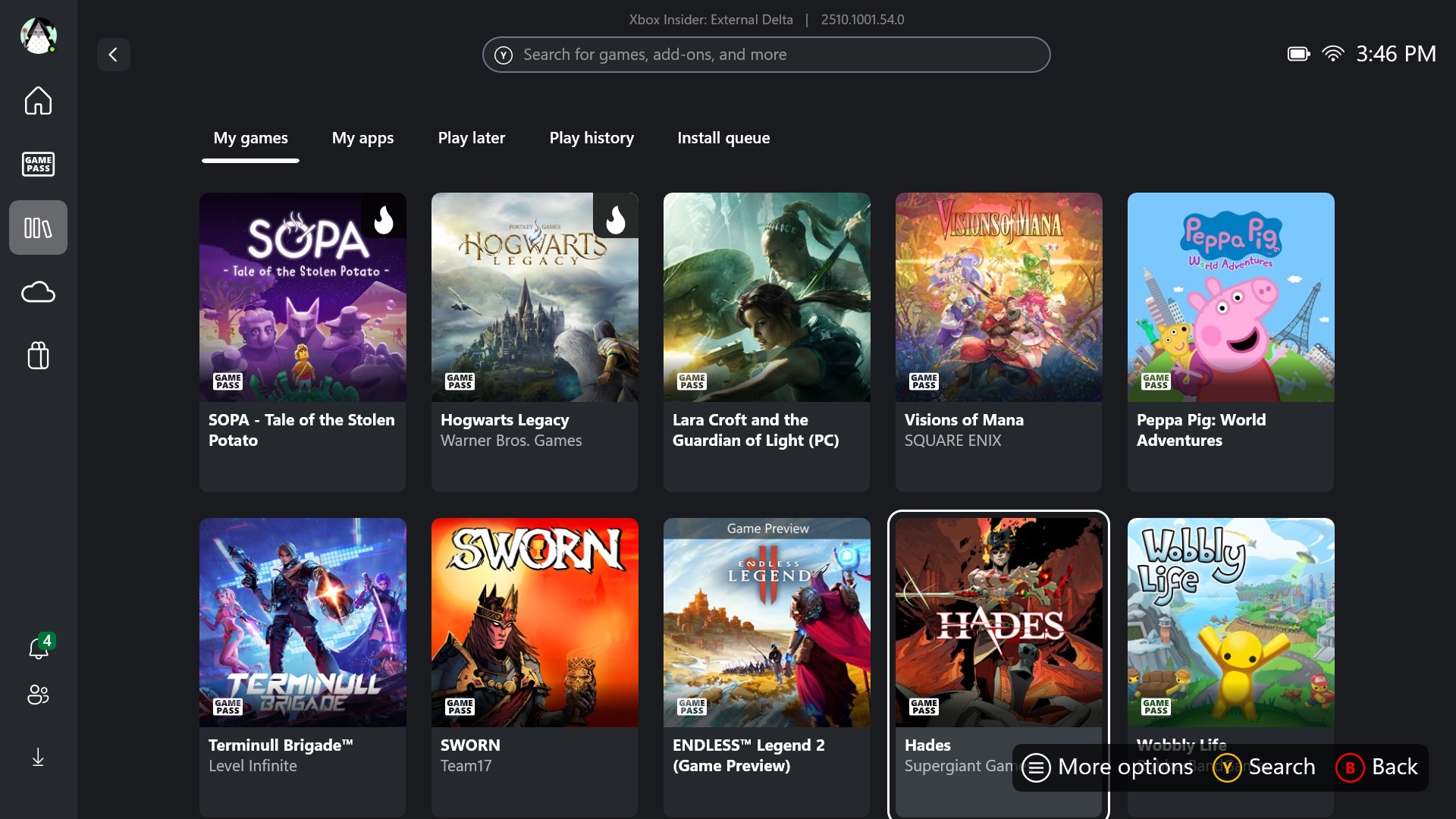1456x819 pixels.
Task: Click the back chevron arrow button
Action: click(113, 55)
